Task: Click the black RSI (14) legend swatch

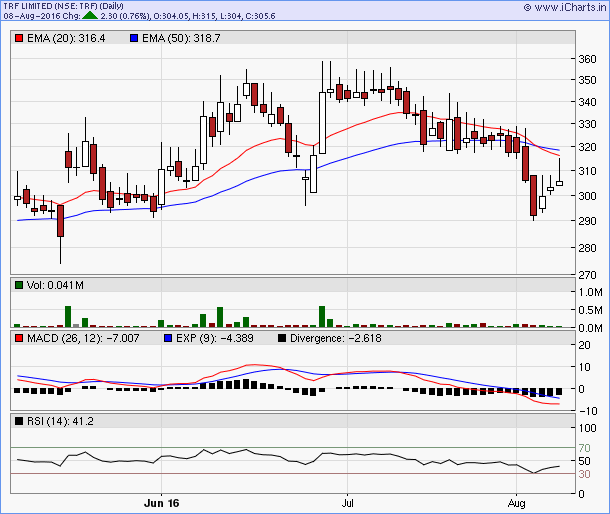Action: 19,421
